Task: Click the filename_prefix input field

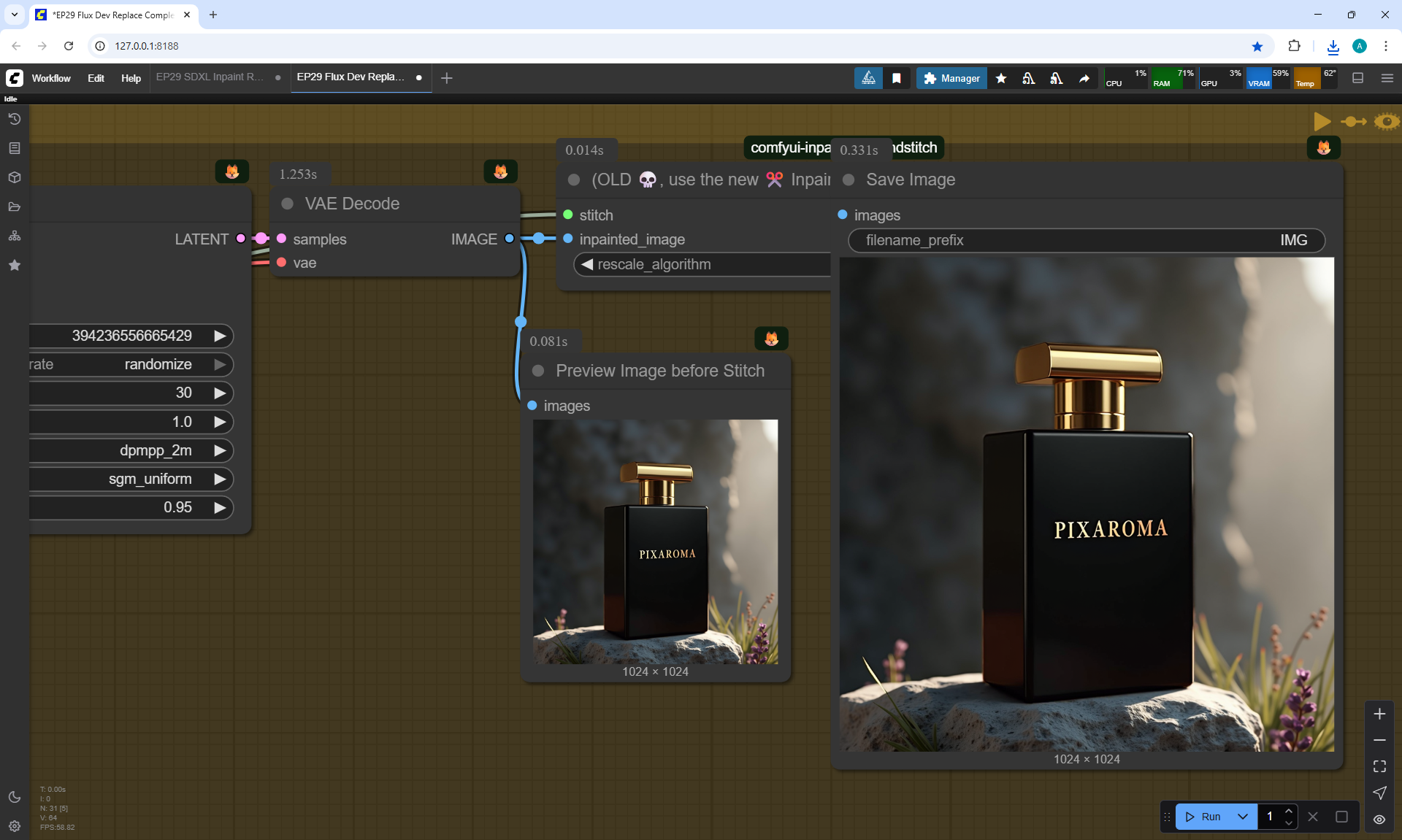Action: [x=1086, y=240]
